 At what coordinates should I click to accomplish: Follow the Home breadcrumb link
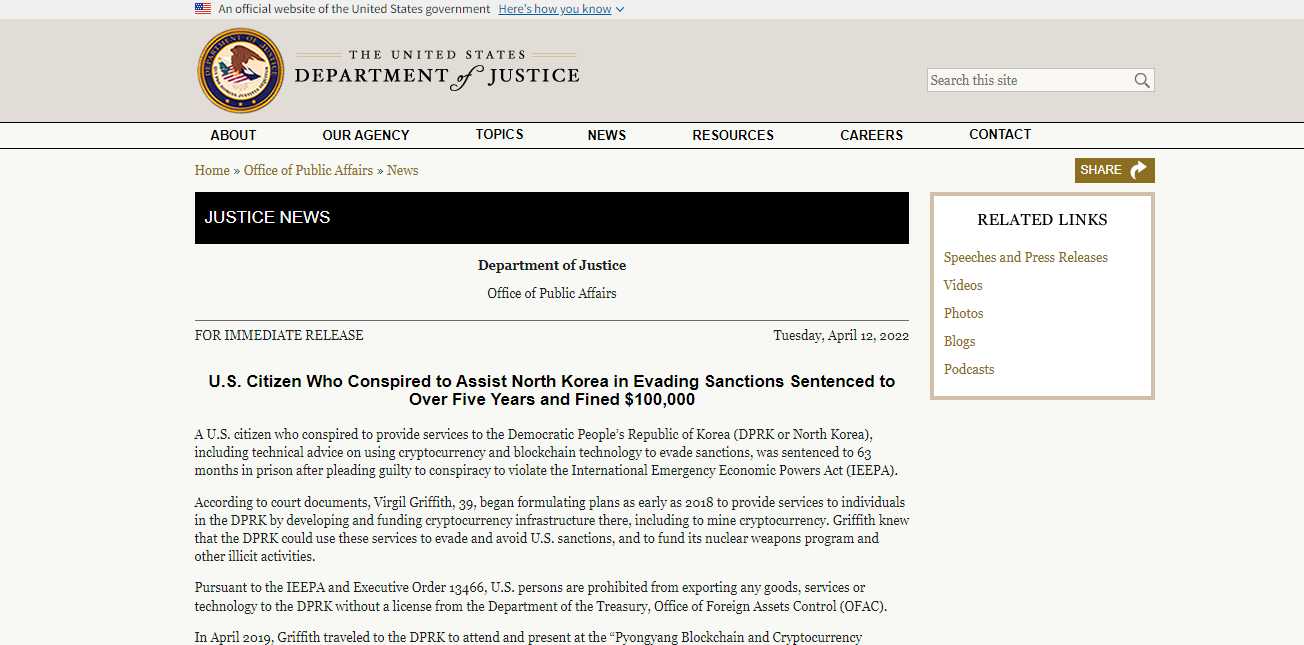tap(212, 170)
